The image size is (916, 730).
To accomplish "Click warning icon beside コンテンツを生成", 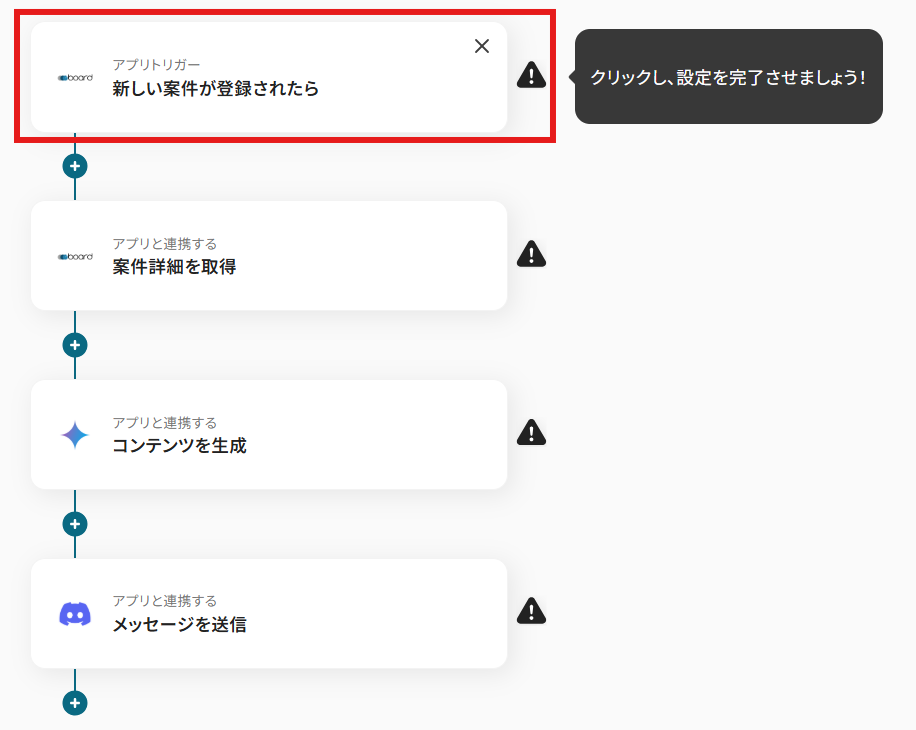I will coord(531,432).
